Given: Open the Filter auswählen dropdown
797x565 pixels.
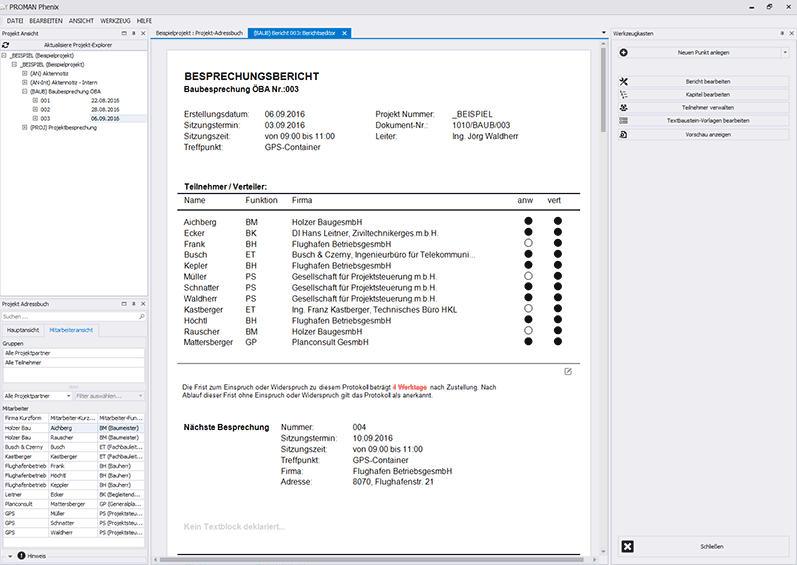Looking at the screenshot, I should point(140,396).
